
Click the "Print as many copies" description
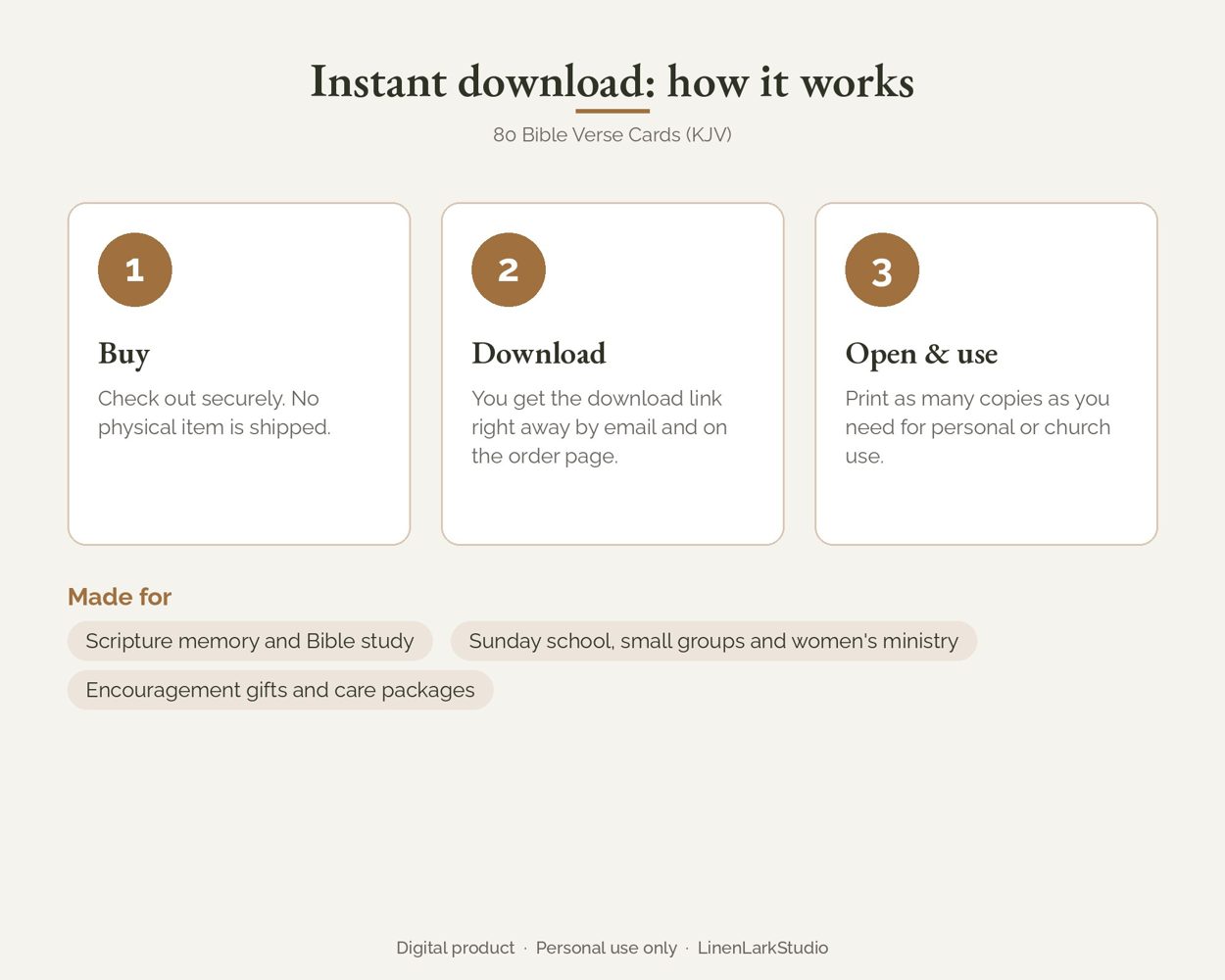click(977, 427)
